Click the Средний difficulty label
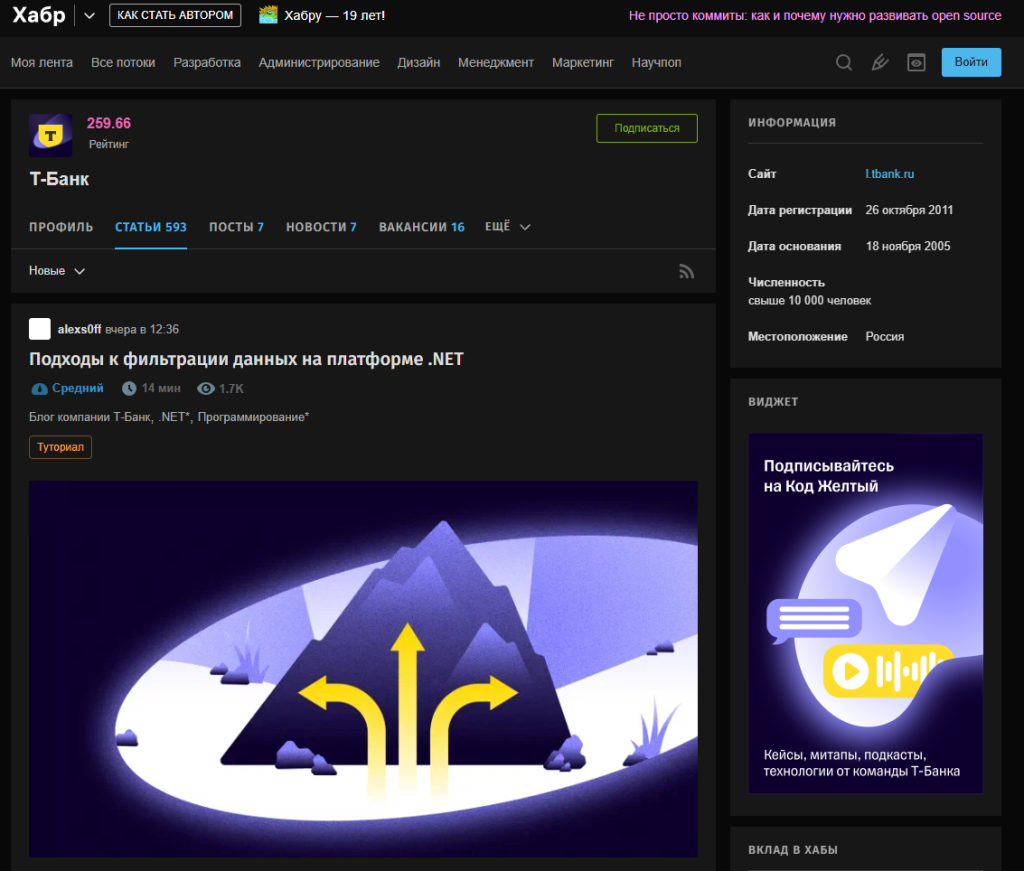This screenshot has height=871, width=1024. click(x=78, y=388)
